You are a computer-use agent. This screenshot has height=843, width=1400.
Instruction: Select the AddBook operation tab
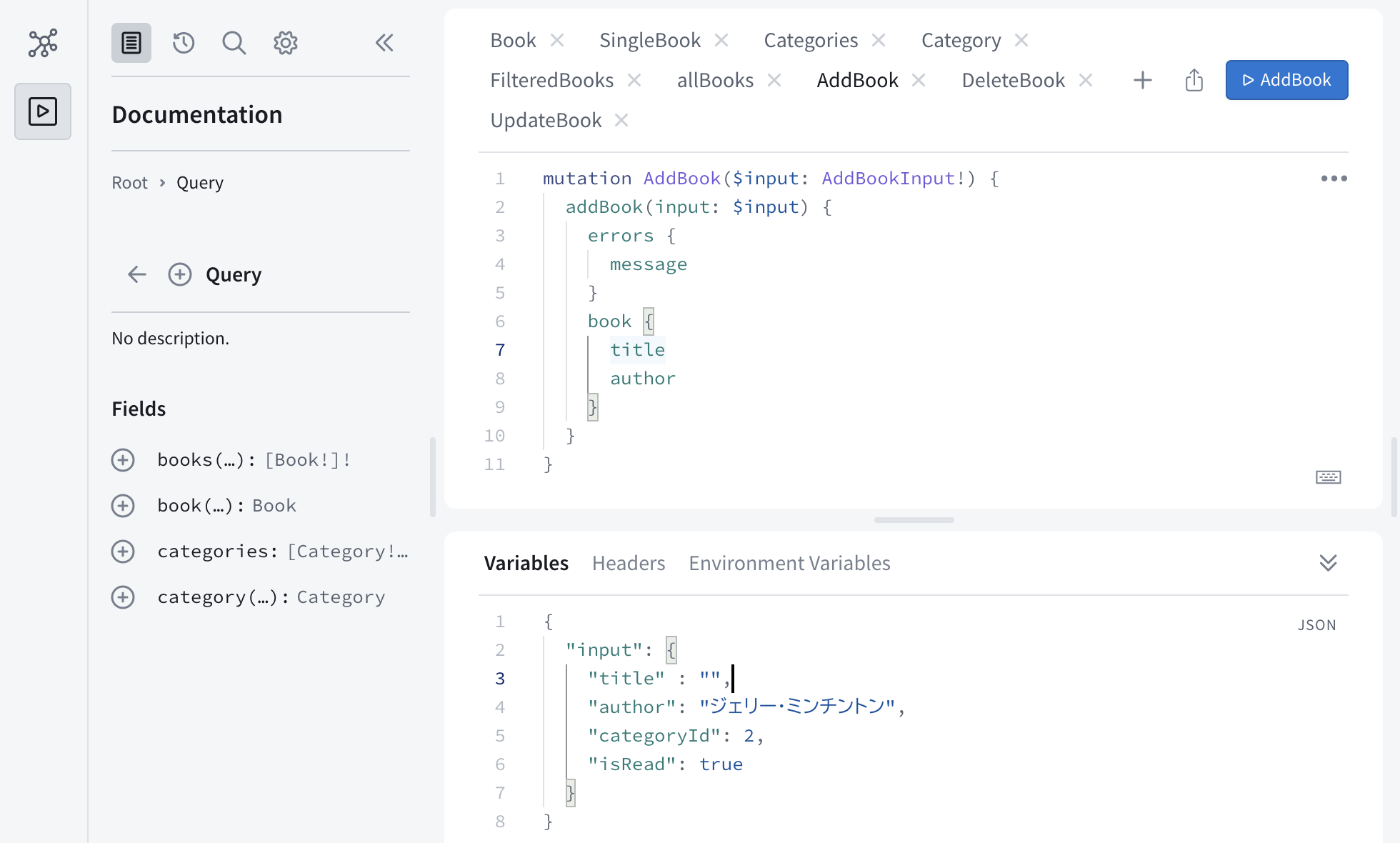click(x=857, y=81)
